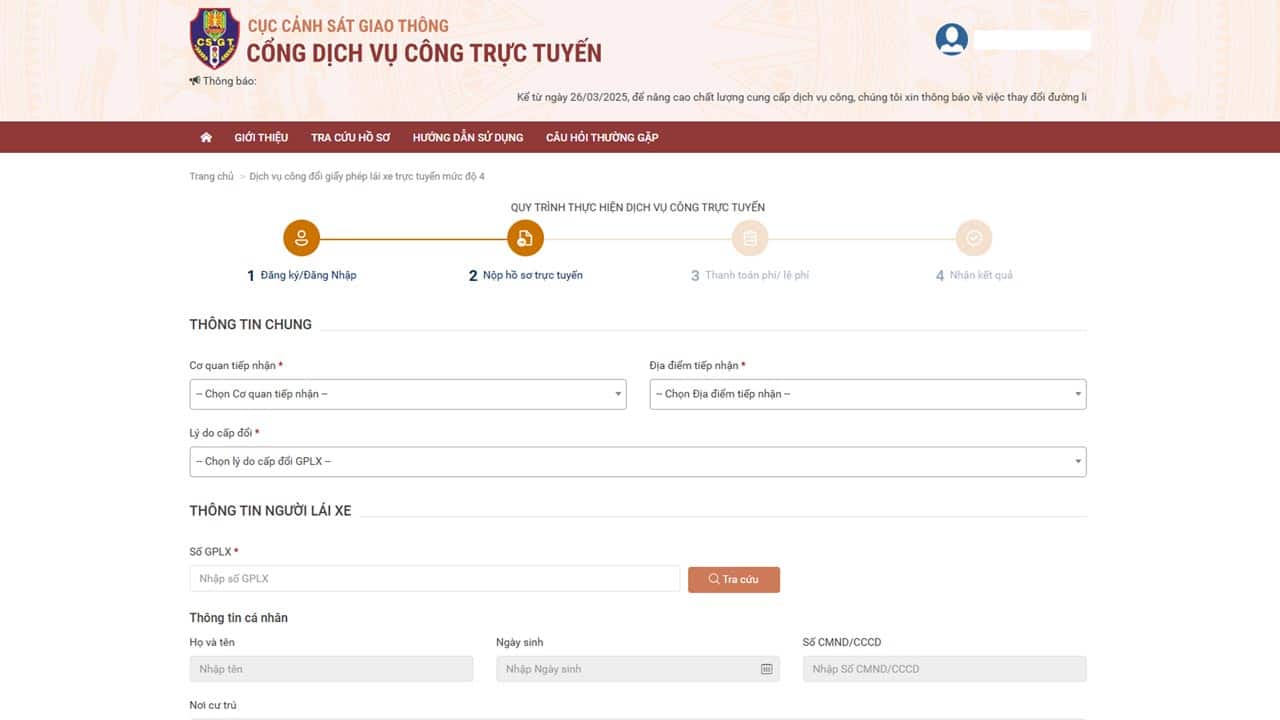The height and width of the screenshot is (720, 1280).
Task: Click the Nhập Số CMND/CCCD field
Action: click(945, 669)
